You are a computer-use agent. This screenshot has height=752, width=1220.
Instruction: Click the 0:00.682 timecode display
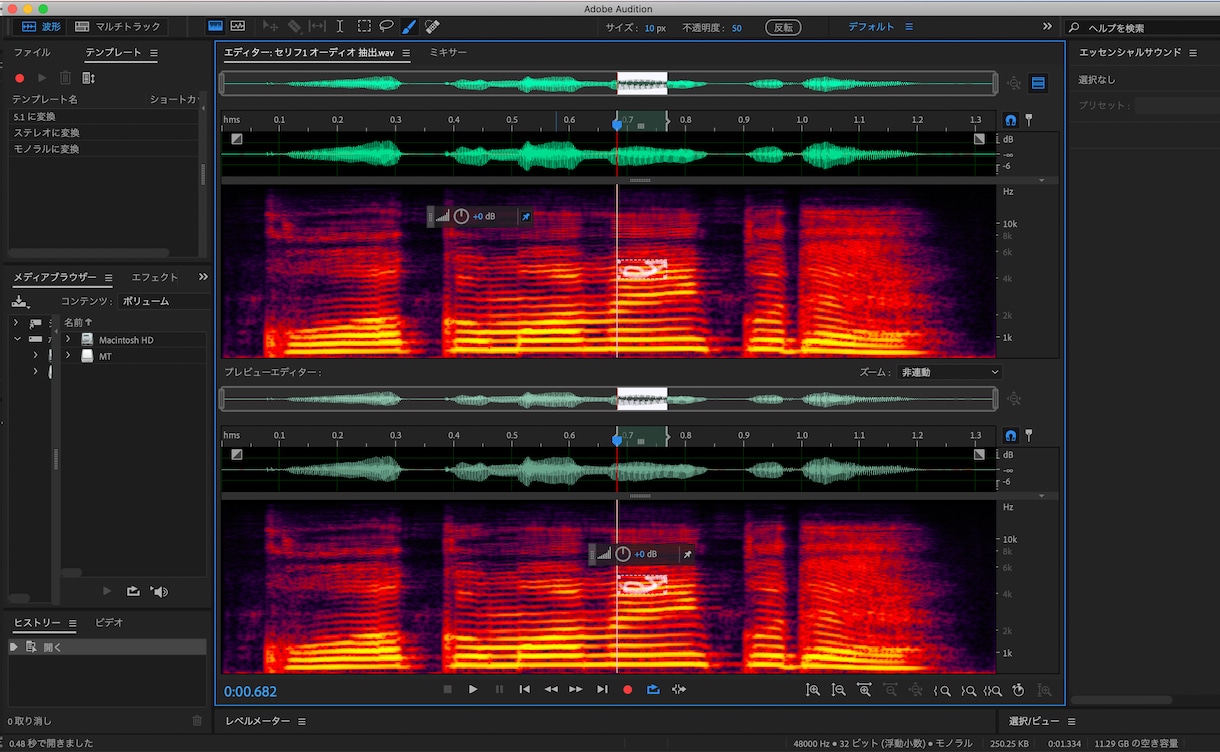250,691
